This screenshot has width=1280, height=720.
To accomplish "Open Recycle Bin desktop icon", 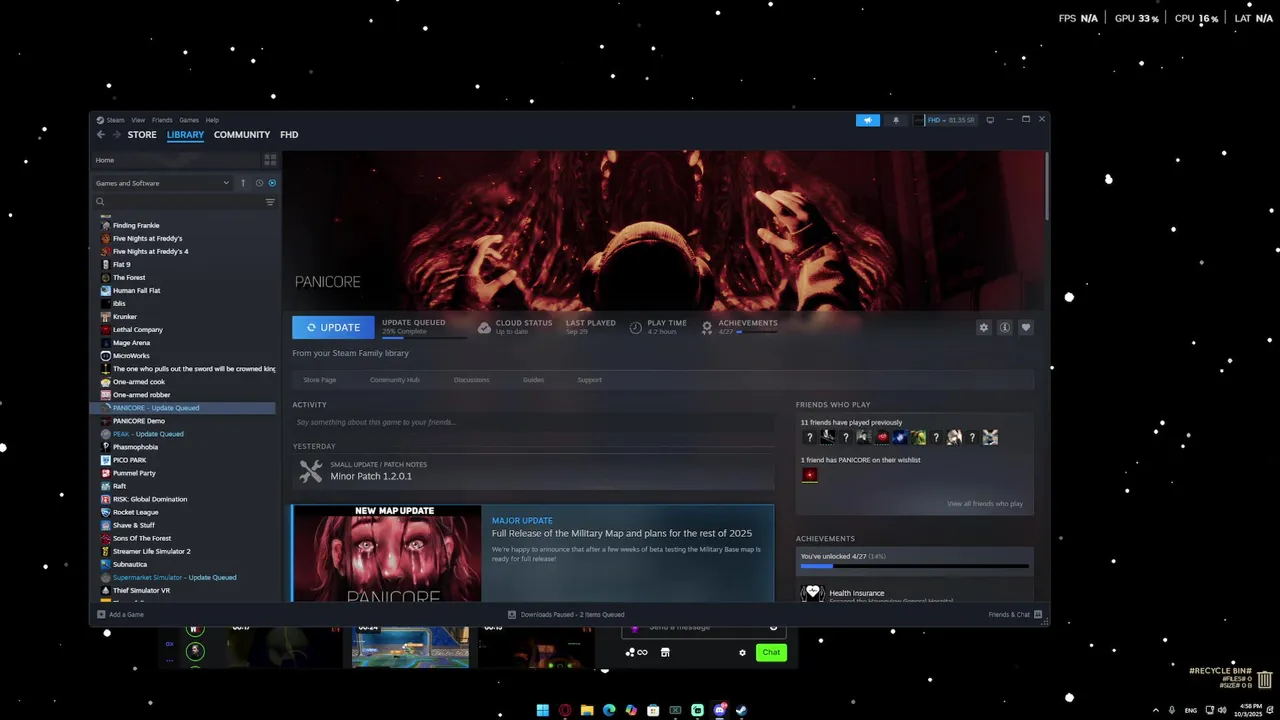I will coord(1265,679).
